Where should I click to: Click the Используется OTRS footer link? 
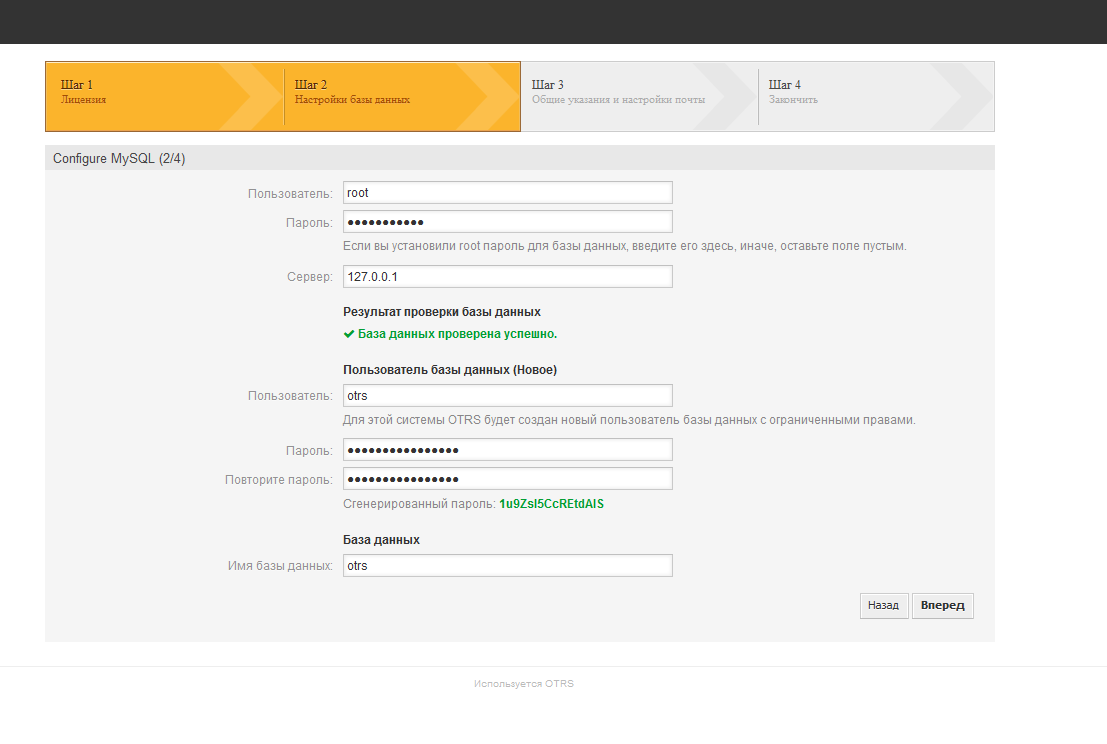point(524,684)
